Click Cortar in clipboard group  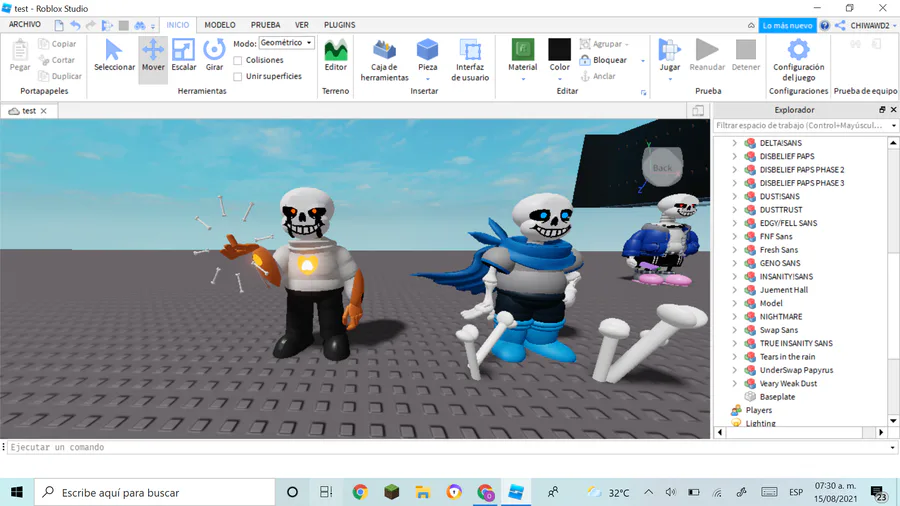[57, 60]
